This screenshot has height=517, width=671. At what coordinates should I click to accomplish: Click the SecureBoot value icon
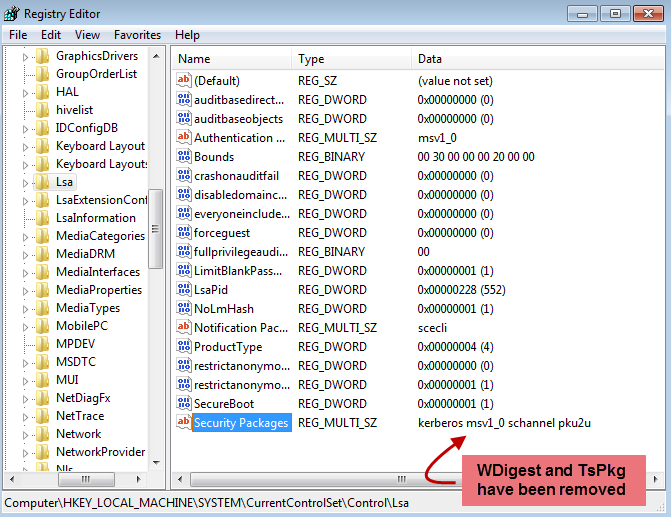point(183,404)
